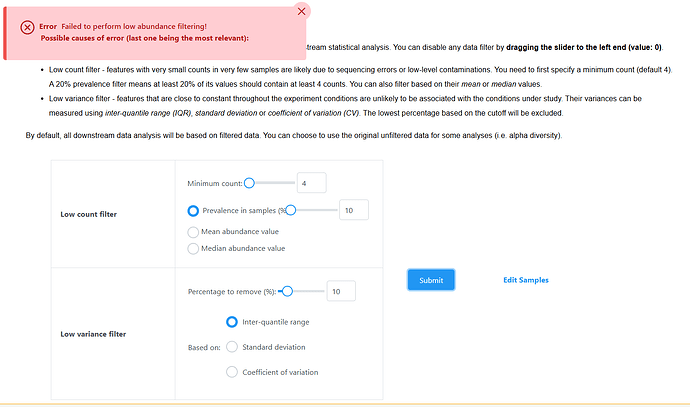Focus the Prevalence in samples value field

point(354,210)
